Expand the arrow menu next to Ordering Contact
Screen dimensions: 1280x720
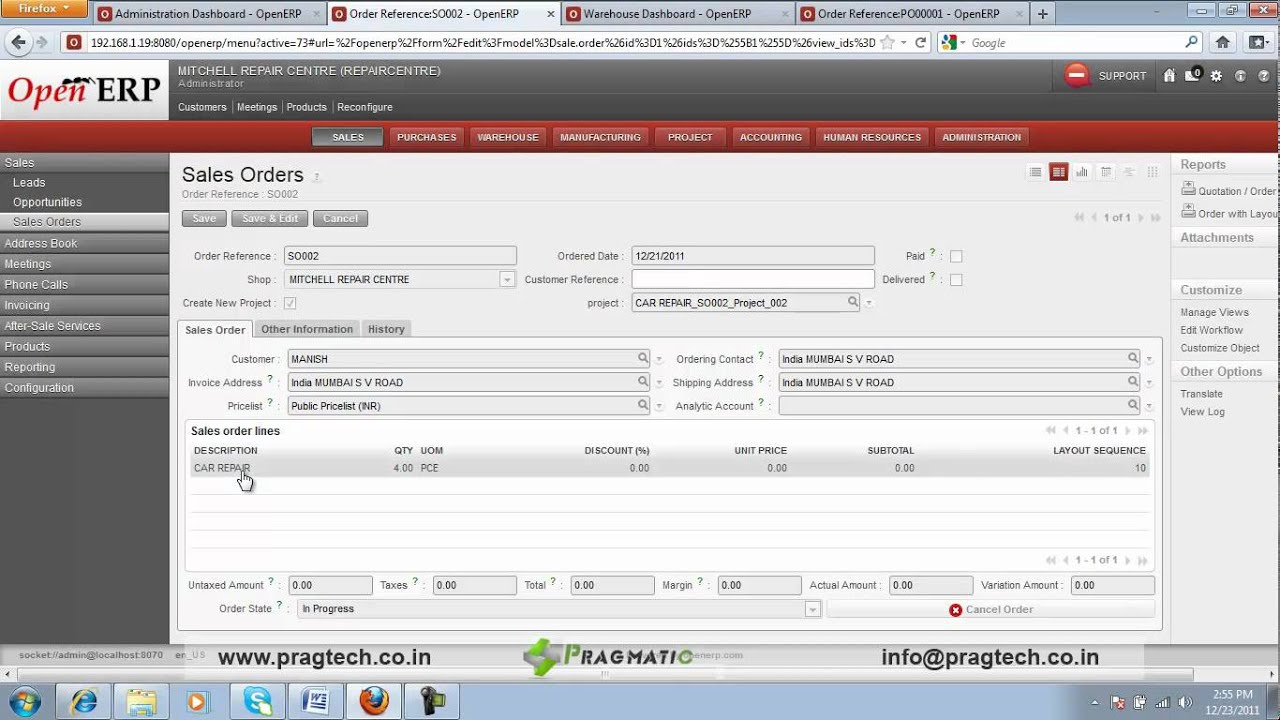point(1149,360)
